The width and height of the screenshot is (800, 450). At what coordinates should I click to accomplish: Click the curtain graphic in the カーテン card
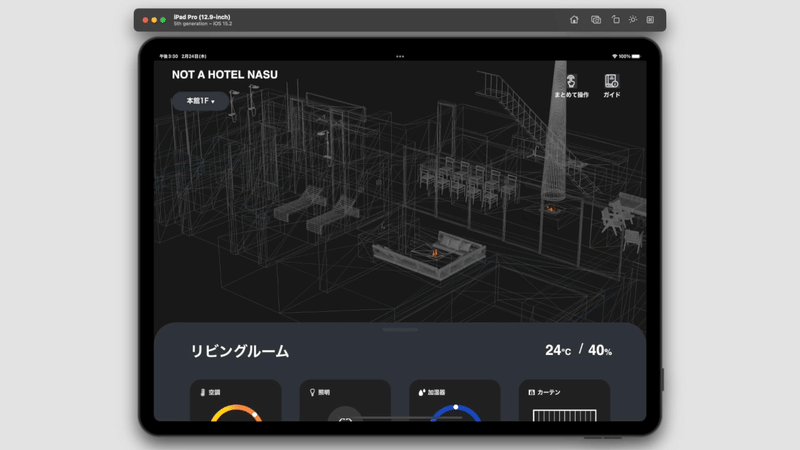564,415
